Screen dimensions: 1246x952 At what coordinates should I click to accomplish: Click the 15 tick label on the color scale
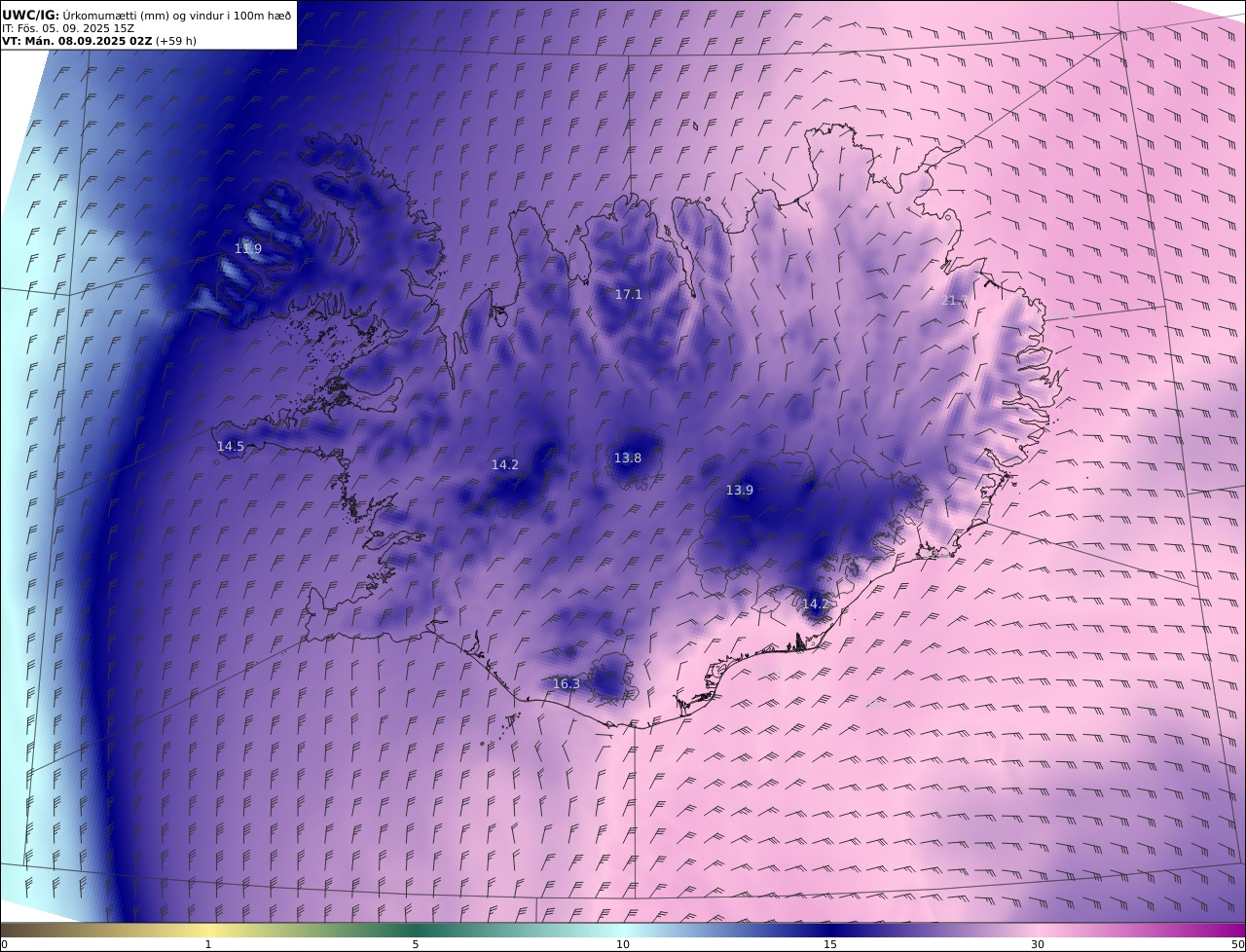(830, 944)
